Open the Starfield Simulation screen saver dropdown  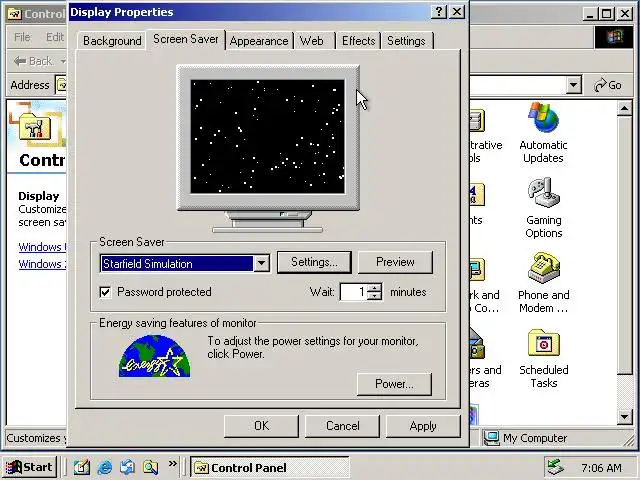coord(262,264)
